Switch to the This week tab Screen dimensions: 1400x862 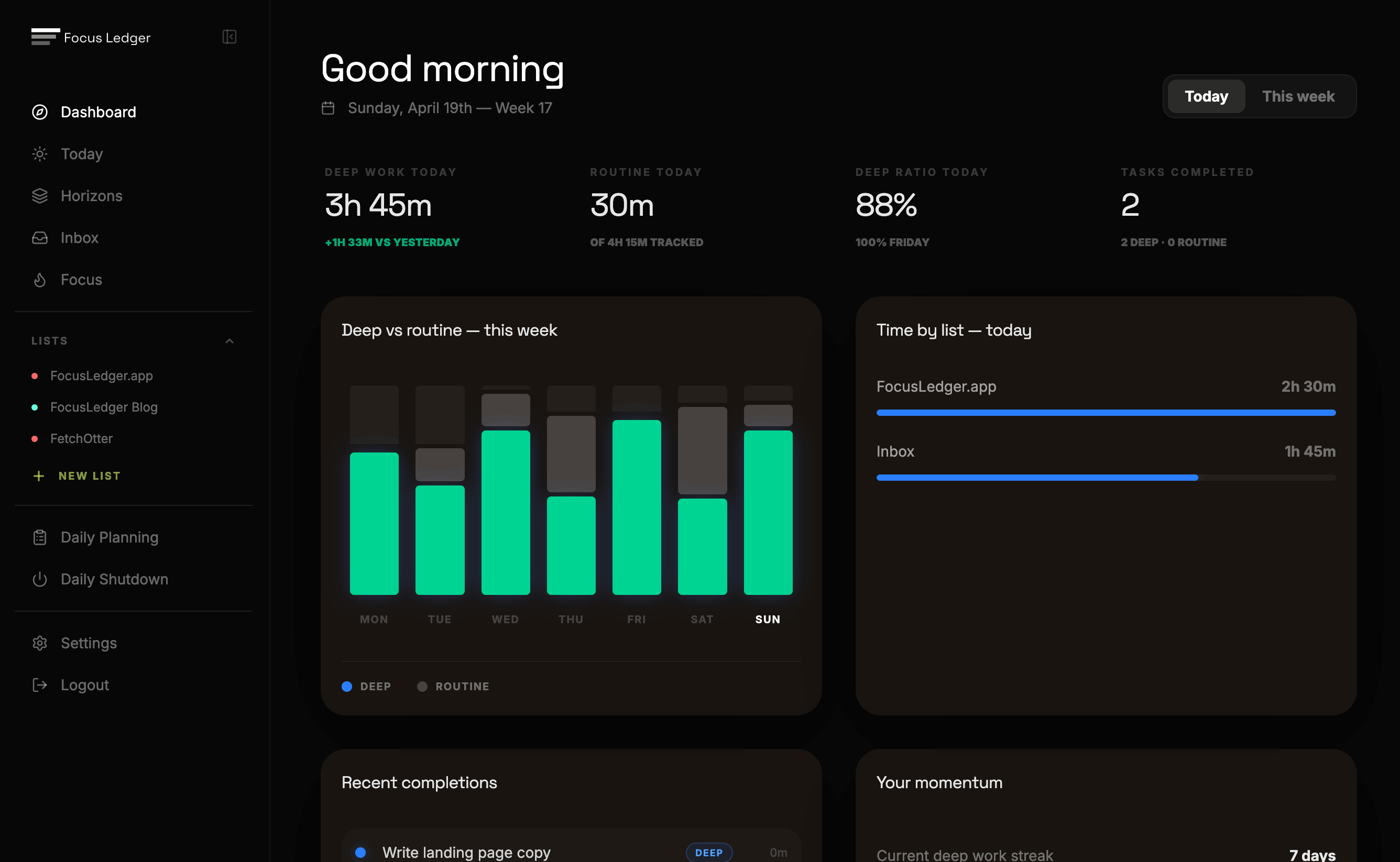tap(1298, 96)
